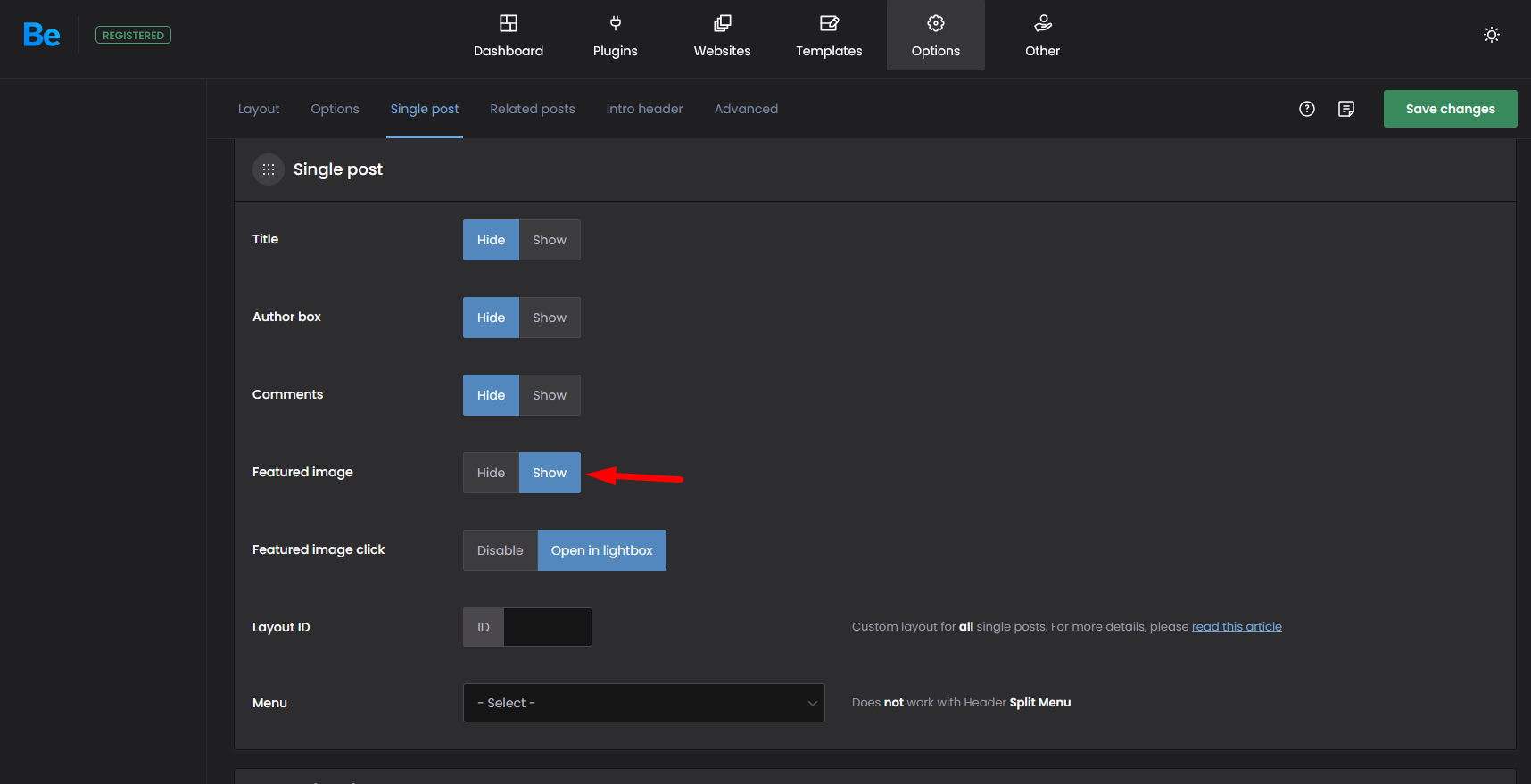Switch to the Layout tab

pos(259,109)
